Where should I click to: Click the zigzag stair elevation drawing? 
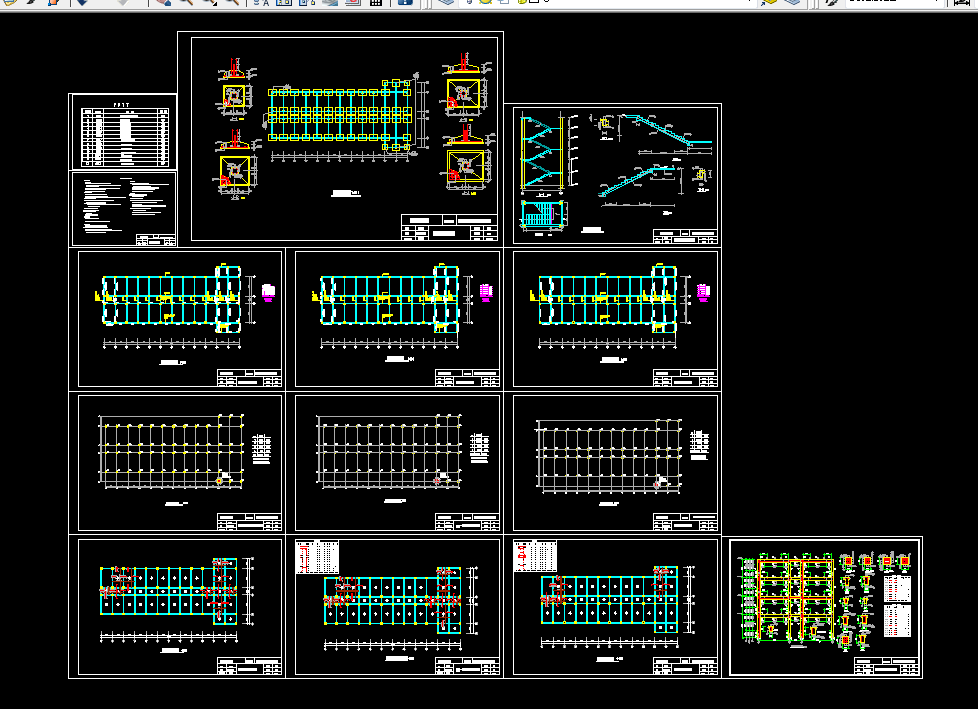point(542,152)
